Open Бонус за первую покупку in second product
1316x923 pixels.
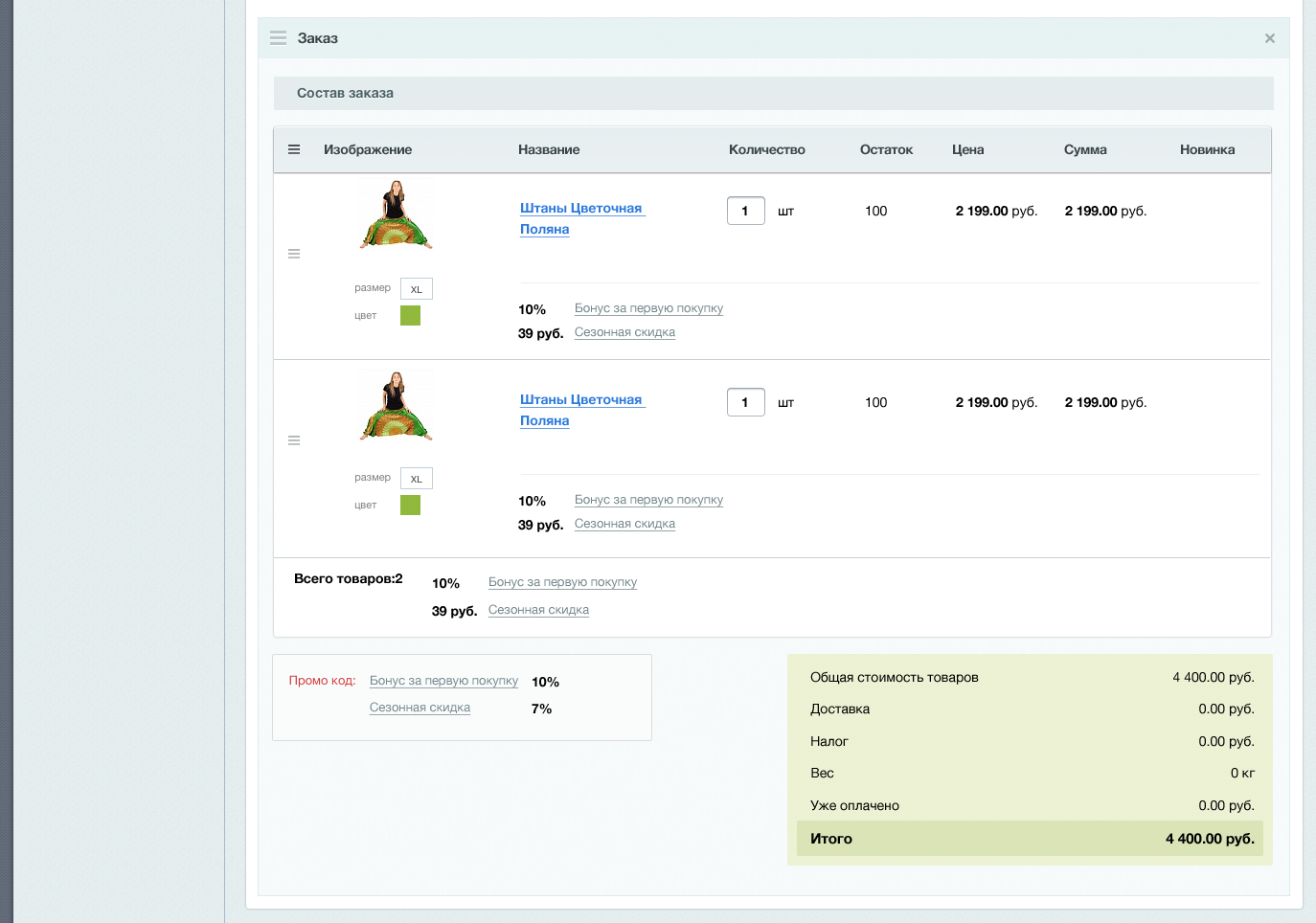[x=648, y=500]
